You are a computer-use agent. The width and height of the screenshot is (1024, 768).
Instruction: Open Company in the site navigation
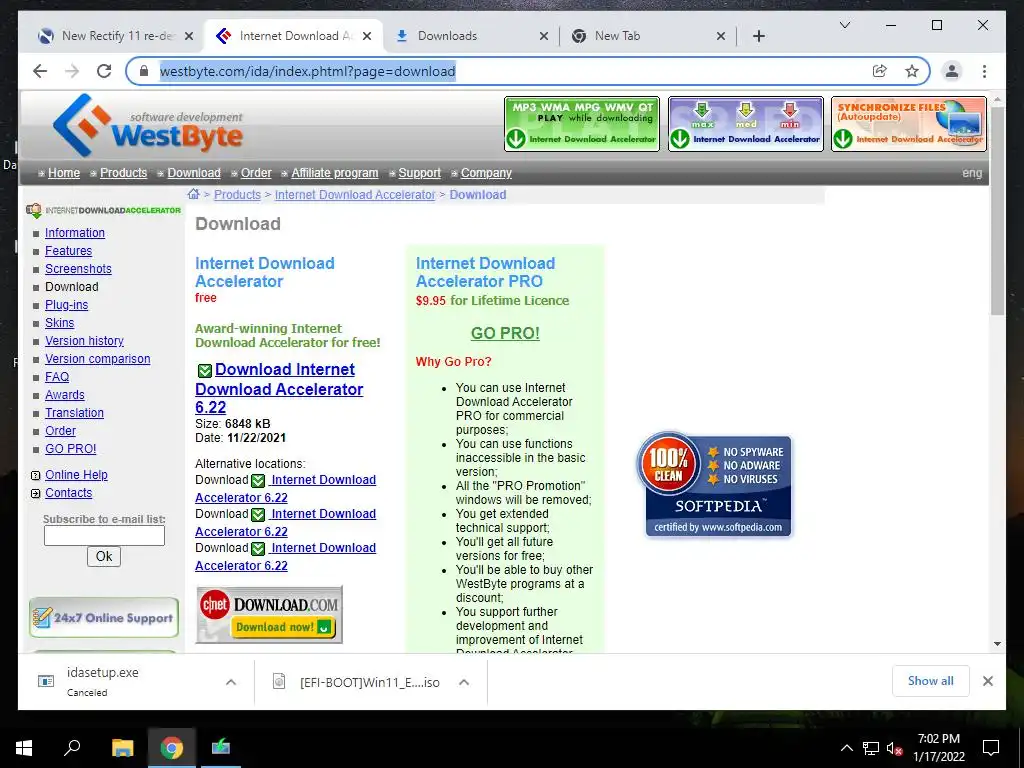[486, 173]
